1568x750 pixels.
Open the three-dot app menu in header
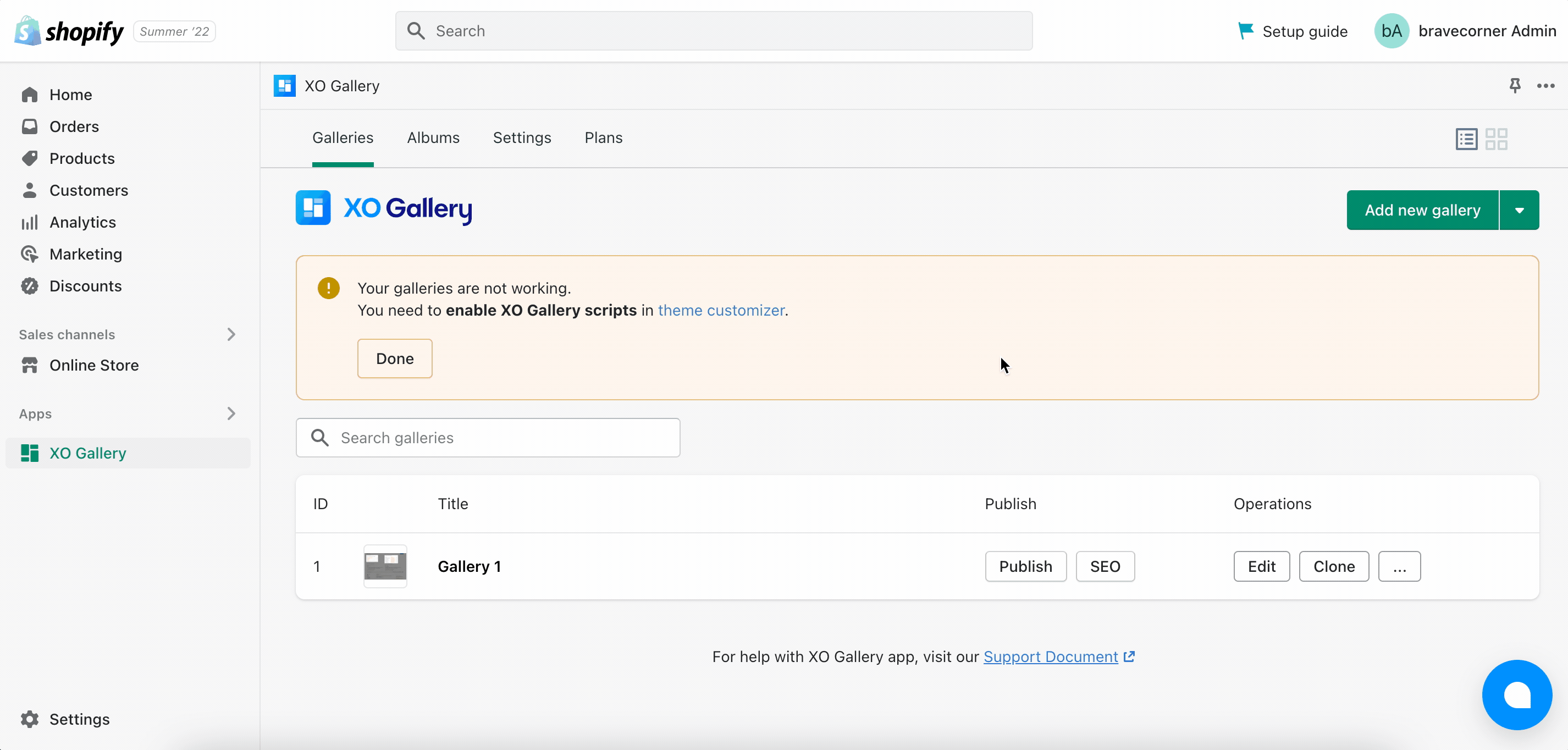1546,86
